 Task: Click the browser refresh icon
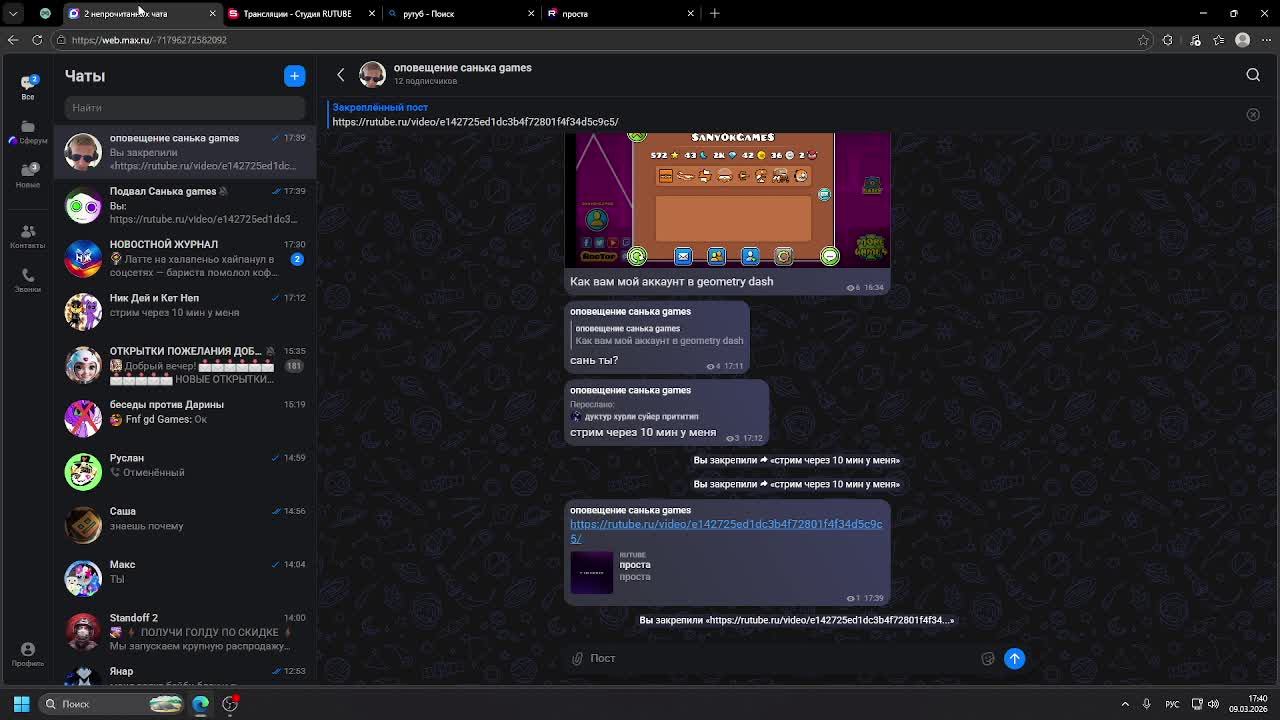(x=37, y=40)
